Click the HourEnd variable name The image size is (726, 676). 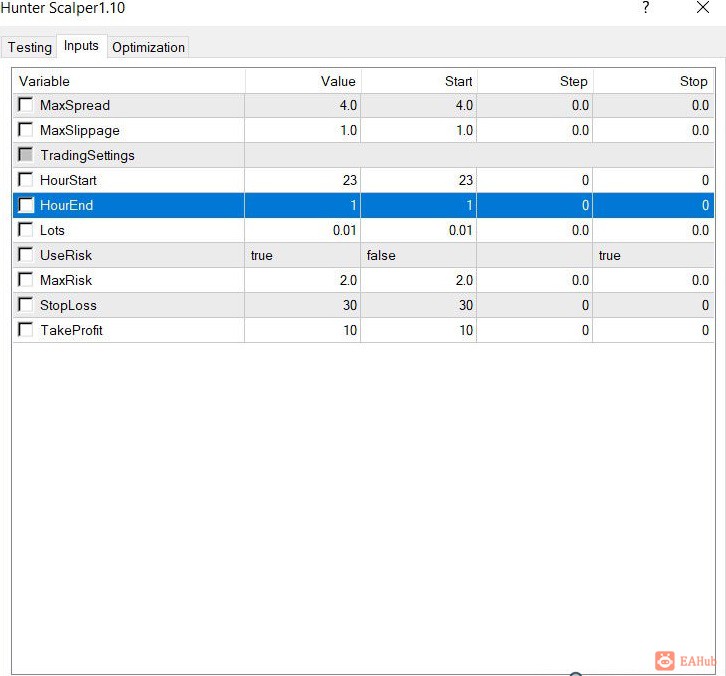coord(67,205)
